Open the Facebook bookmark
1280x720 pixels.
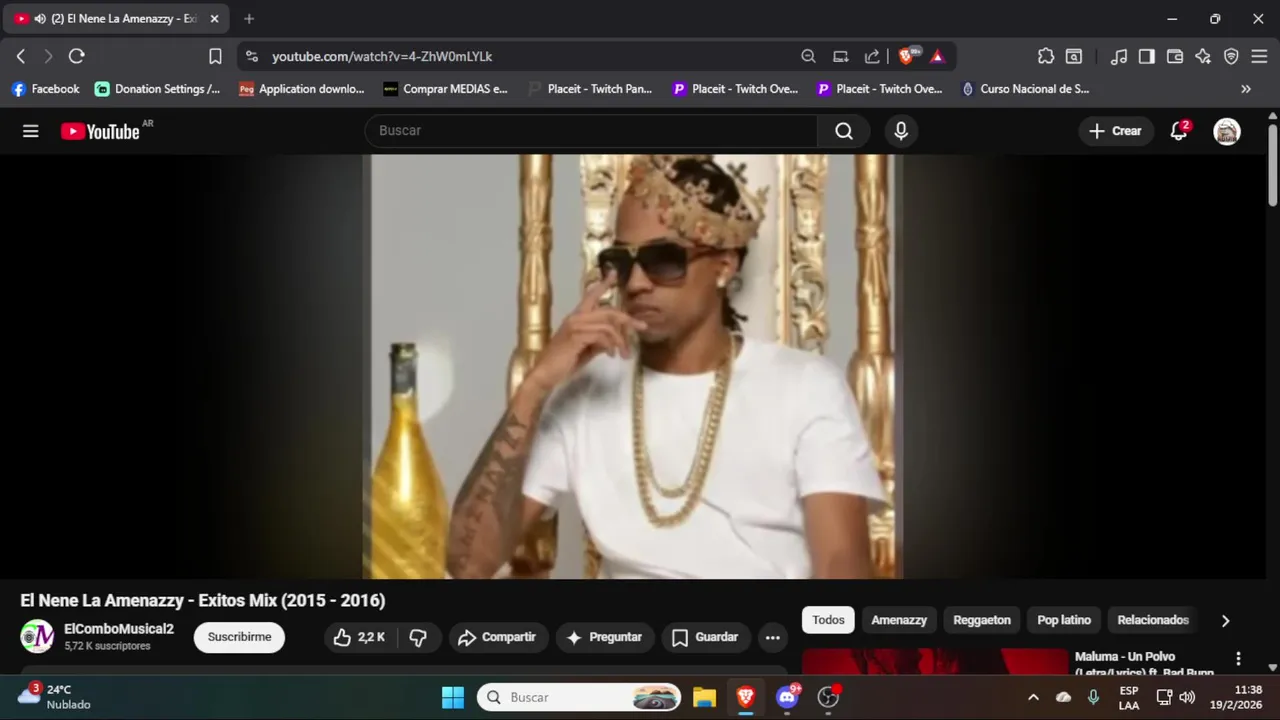tap(45, 89)
